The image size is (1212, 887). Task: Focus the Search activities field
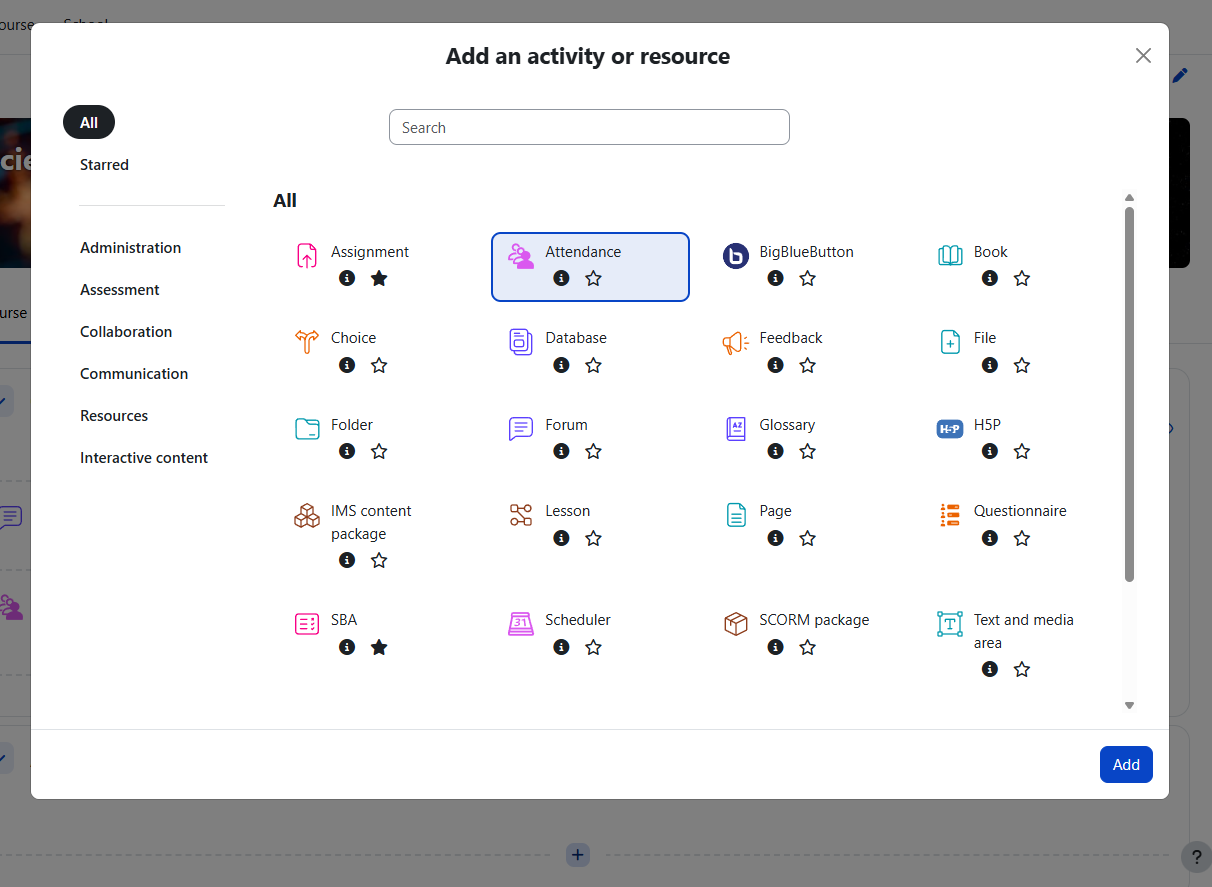589,127
